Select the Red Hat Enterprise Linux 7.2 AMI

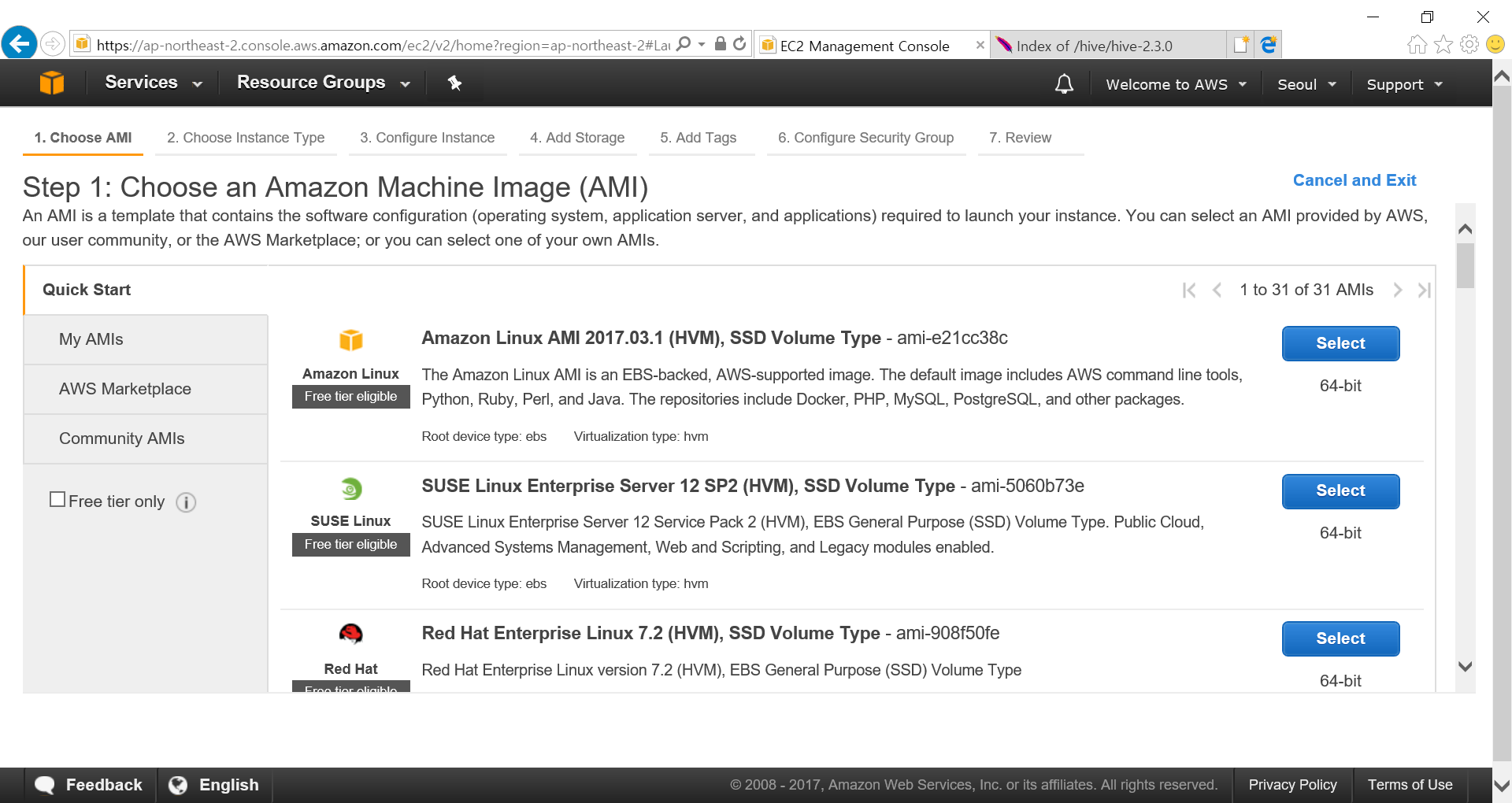(x=1340, y=638)
